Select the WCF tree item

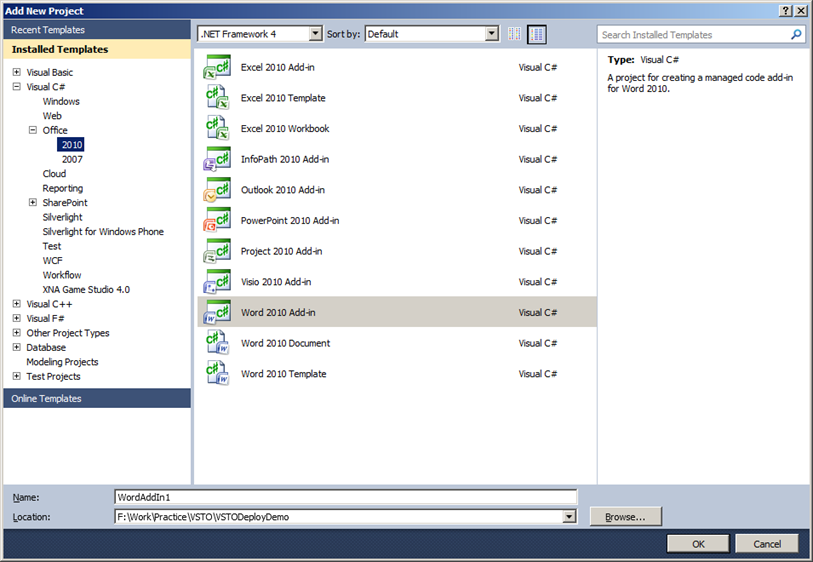52,261
